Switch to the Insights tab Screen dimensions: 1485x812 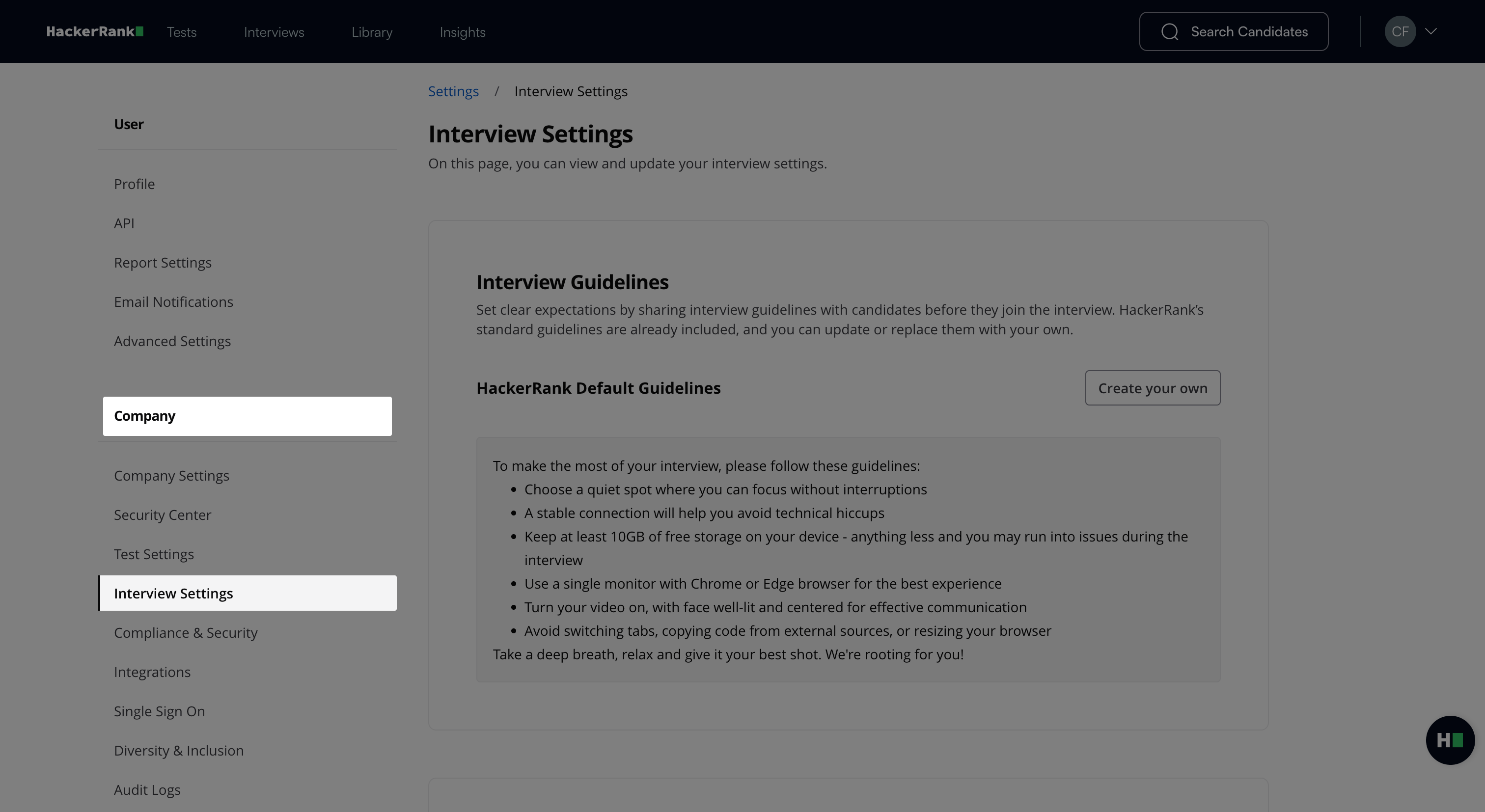(462, 32)
